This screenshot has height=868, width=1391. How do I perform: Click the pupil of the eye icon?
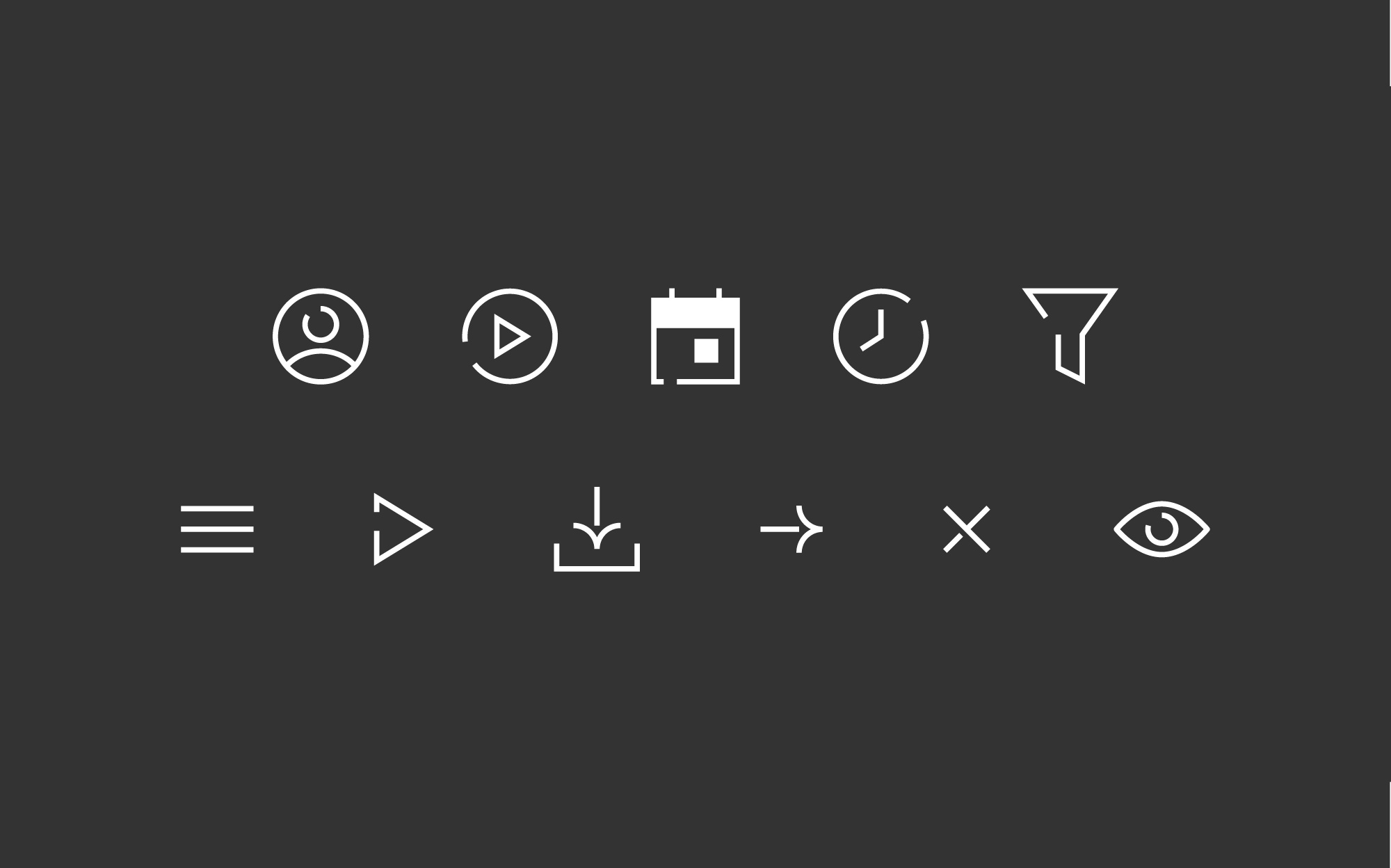click(1161, 529)
